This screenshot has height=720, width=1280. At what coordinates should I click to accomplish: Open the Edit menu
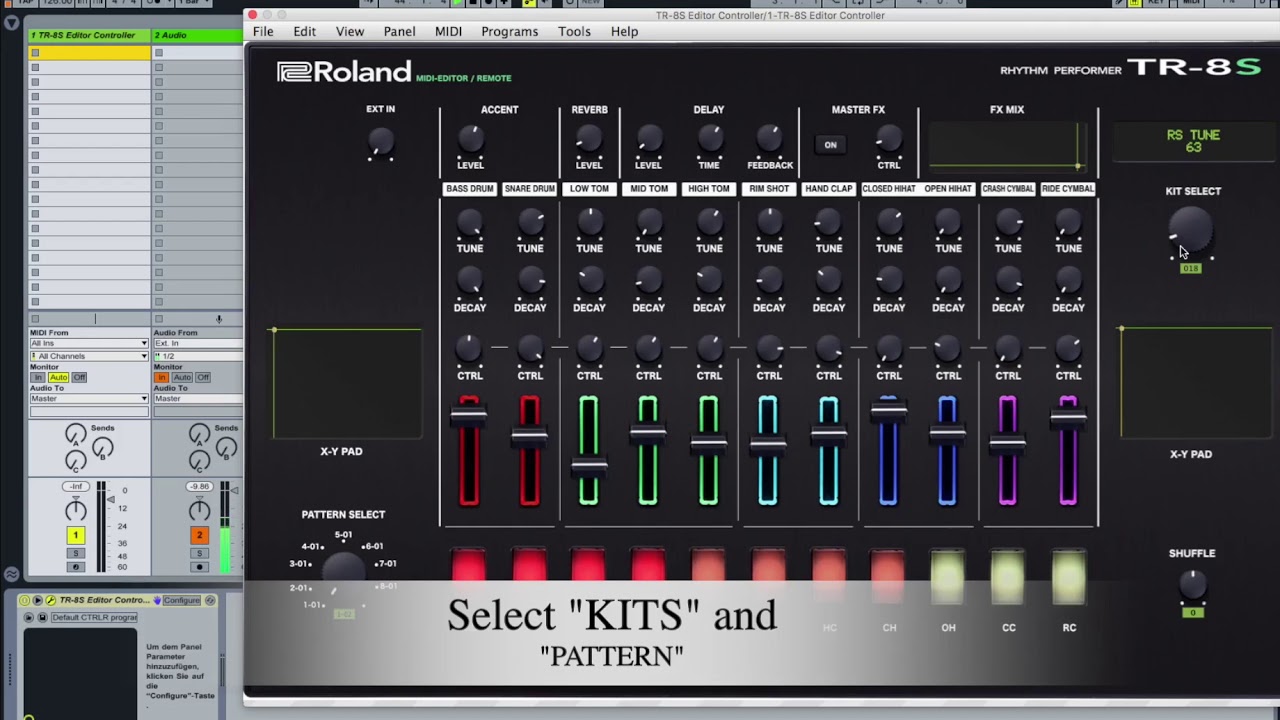(x=304, y=31)
